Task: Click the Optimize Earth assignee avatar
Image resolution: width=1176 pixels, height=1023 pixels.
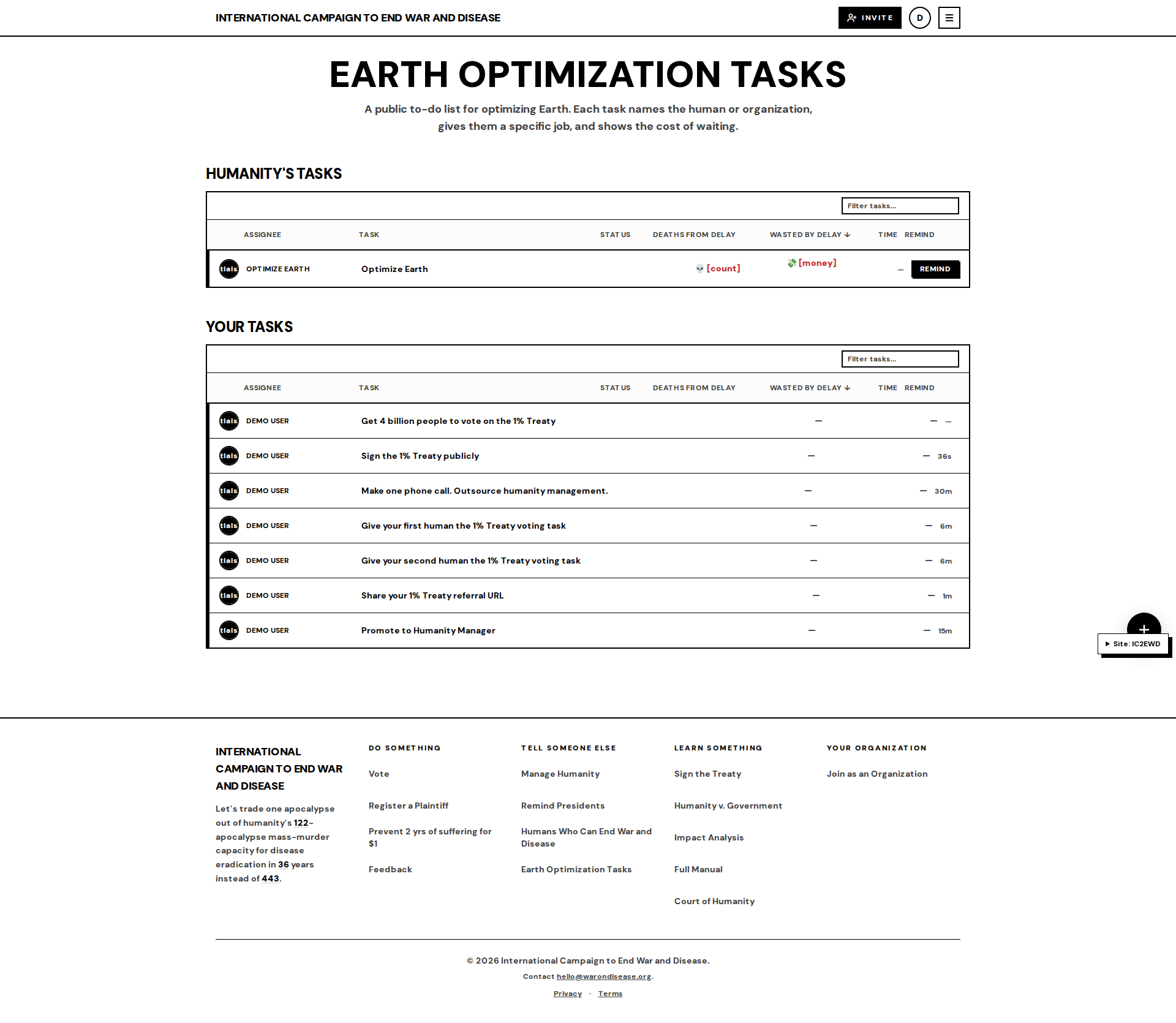Action: 229,269
